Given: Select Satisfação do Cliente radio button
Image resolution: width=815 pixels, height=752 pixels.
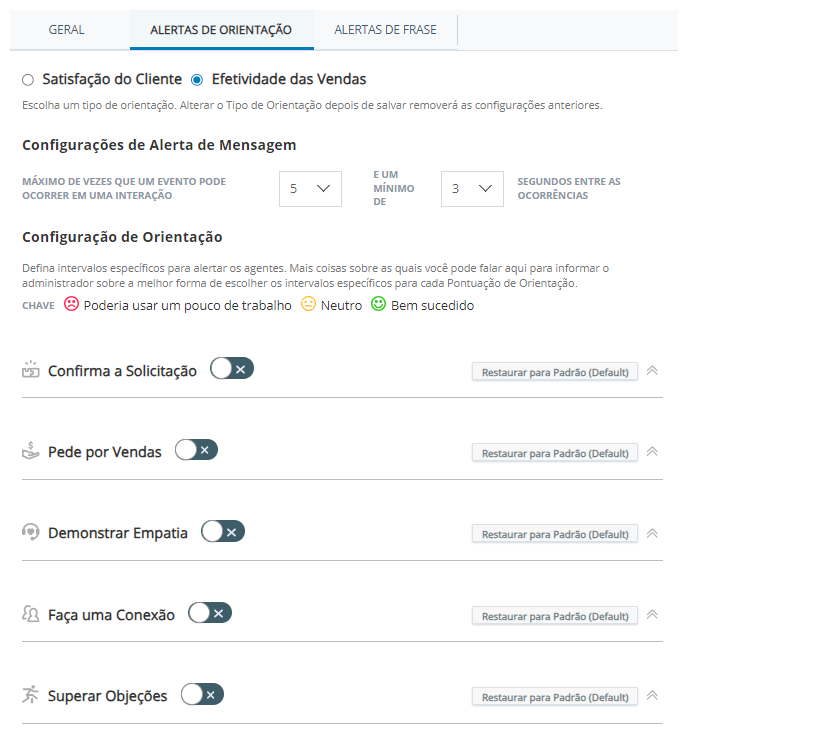Looking at the screenshot, I should click(x=28, y=80).
